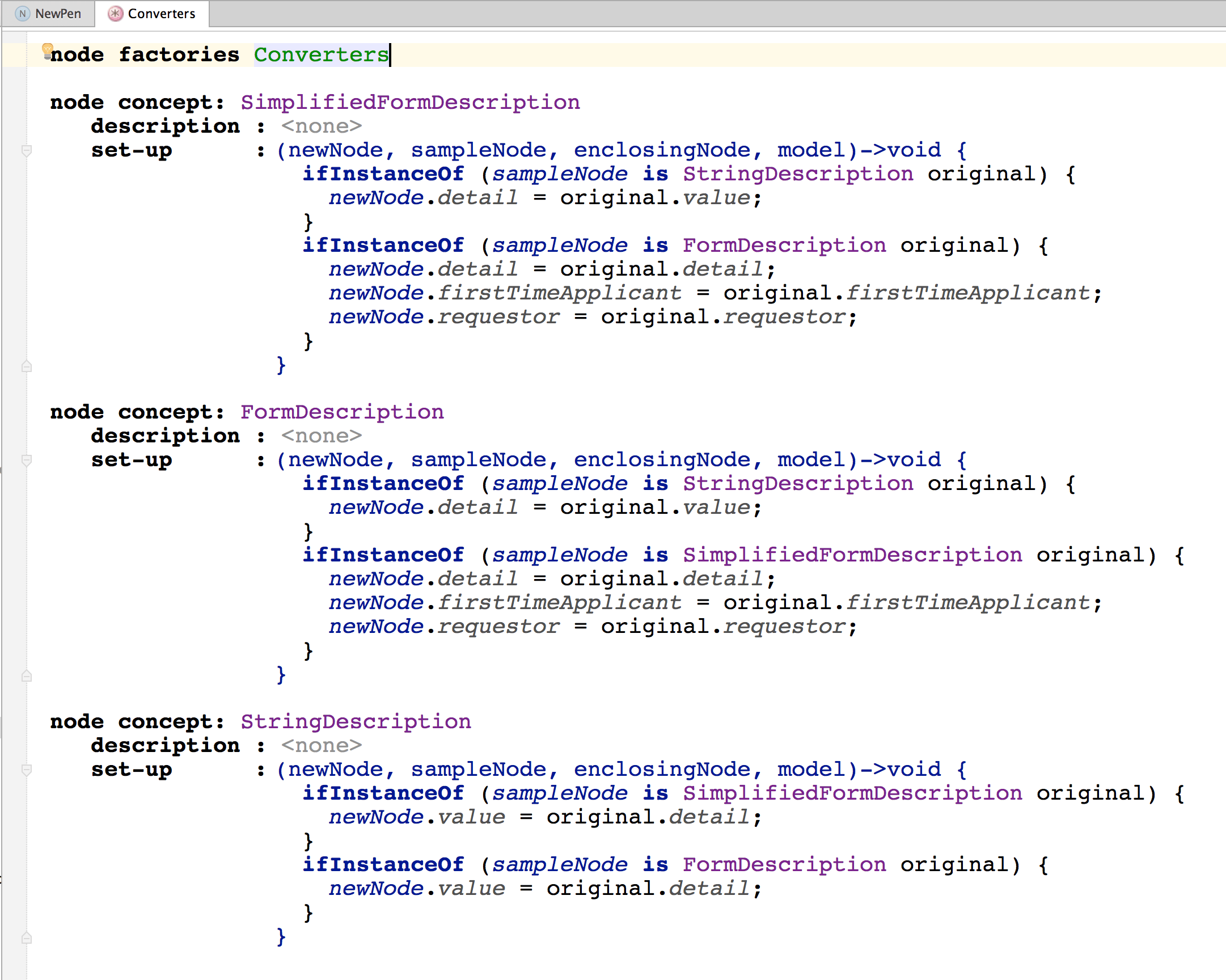Click the fold-end marker of StringDescription set-up
Screen dimensions: 1226x980
click(26, 938)
